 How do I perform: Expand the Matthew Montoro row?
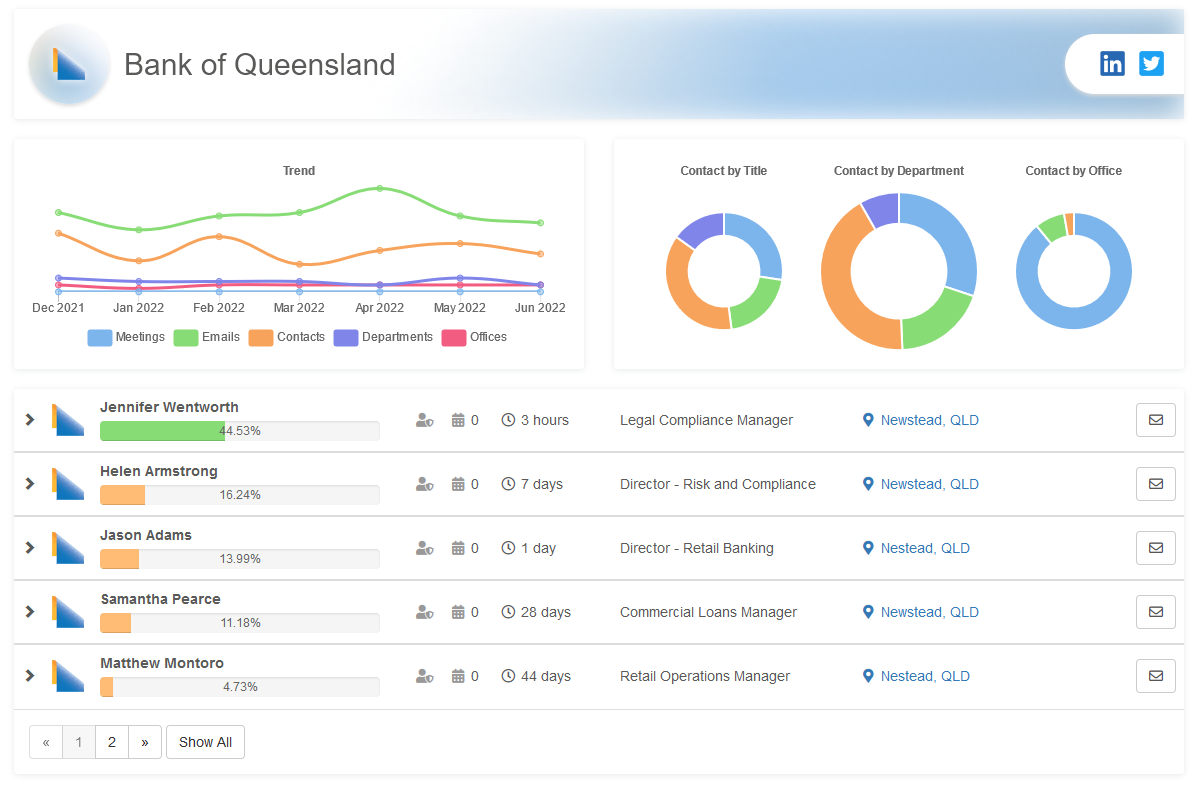[30, 676]
